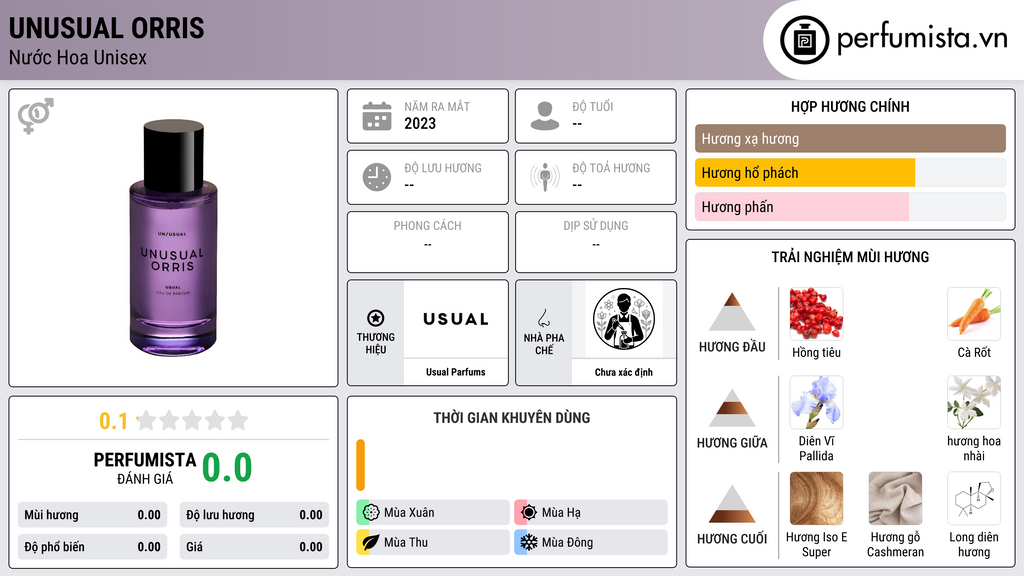Click the Giá 0.00 score row
1024x576 pixels.
coord(254,547)
